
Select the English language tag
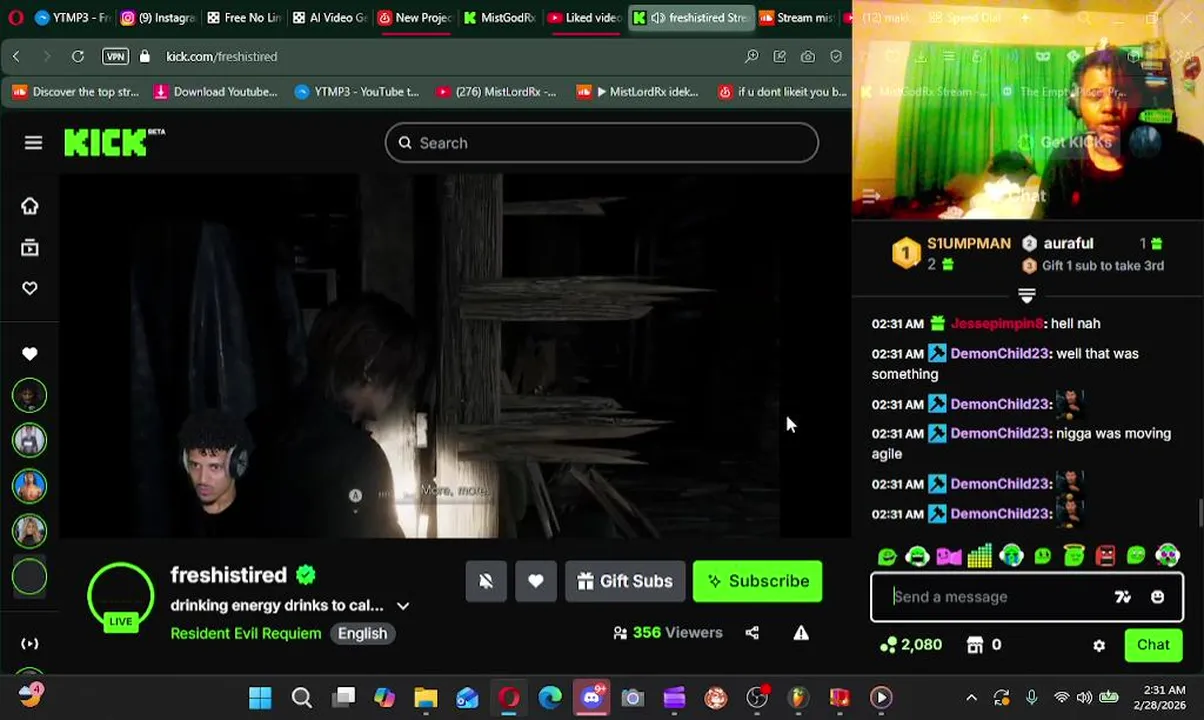(x=362, y=633)
